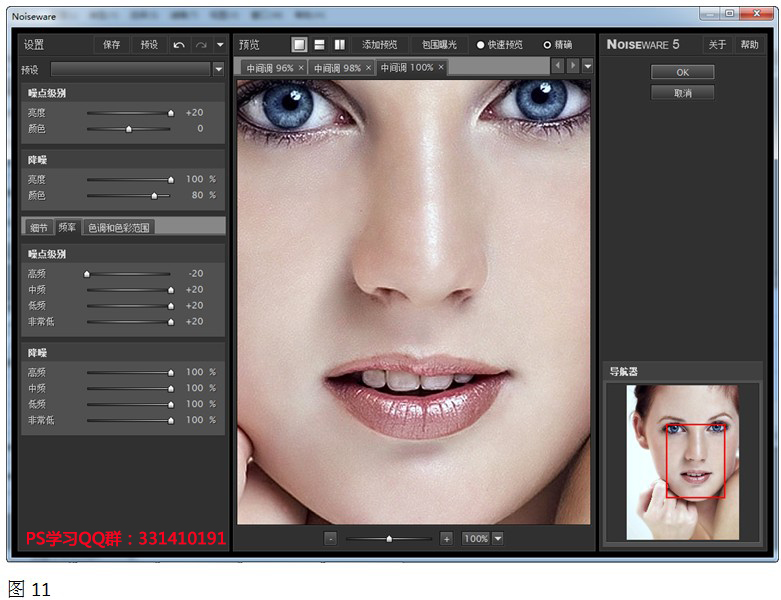Image resolution: width=781 pixels, height=600 pixels.
Task: Click the main face preview image
Action: tap(413, 302)
